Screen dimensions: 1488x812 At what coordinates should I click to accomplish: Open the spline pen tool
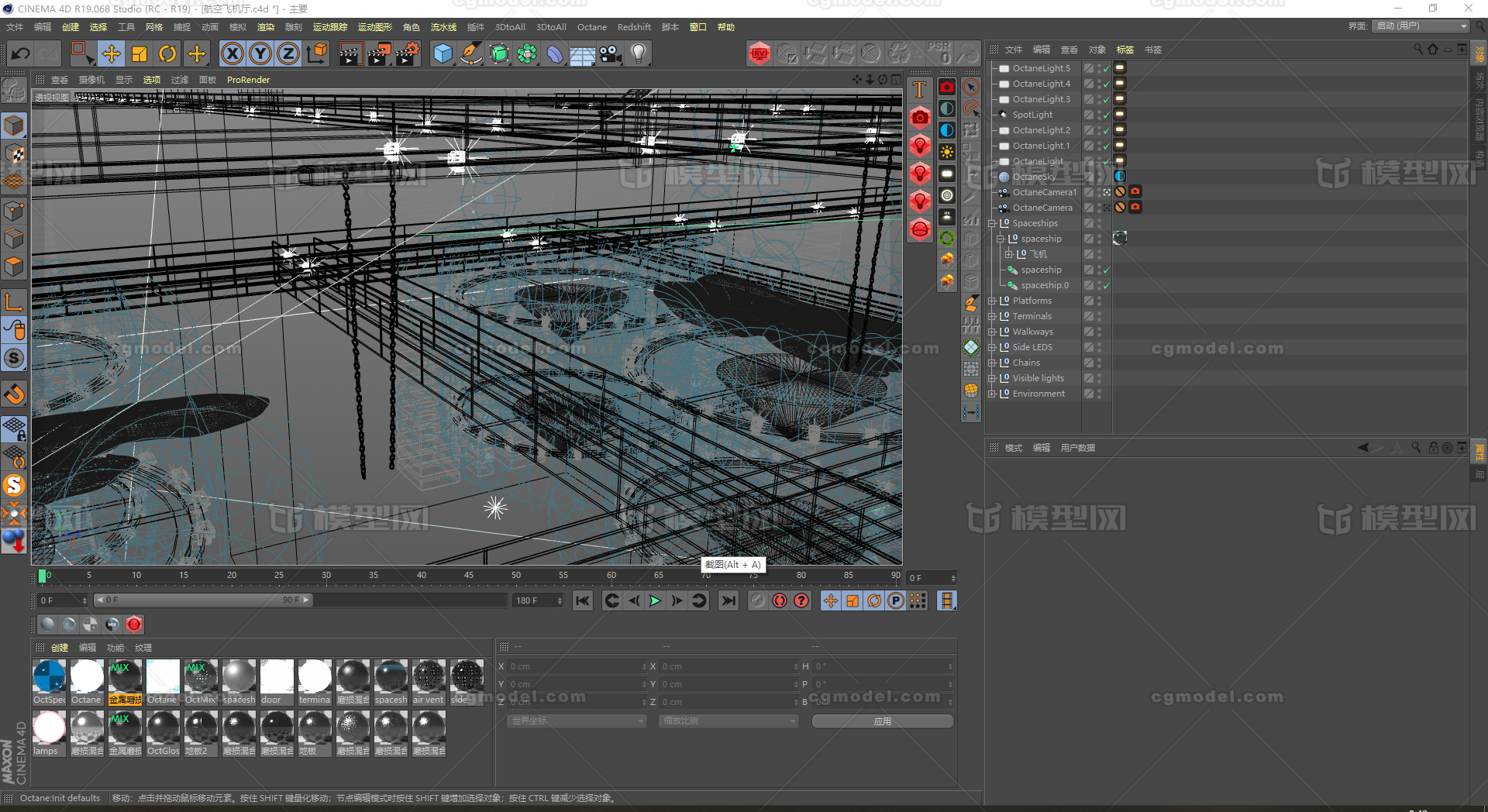[470, 53]
